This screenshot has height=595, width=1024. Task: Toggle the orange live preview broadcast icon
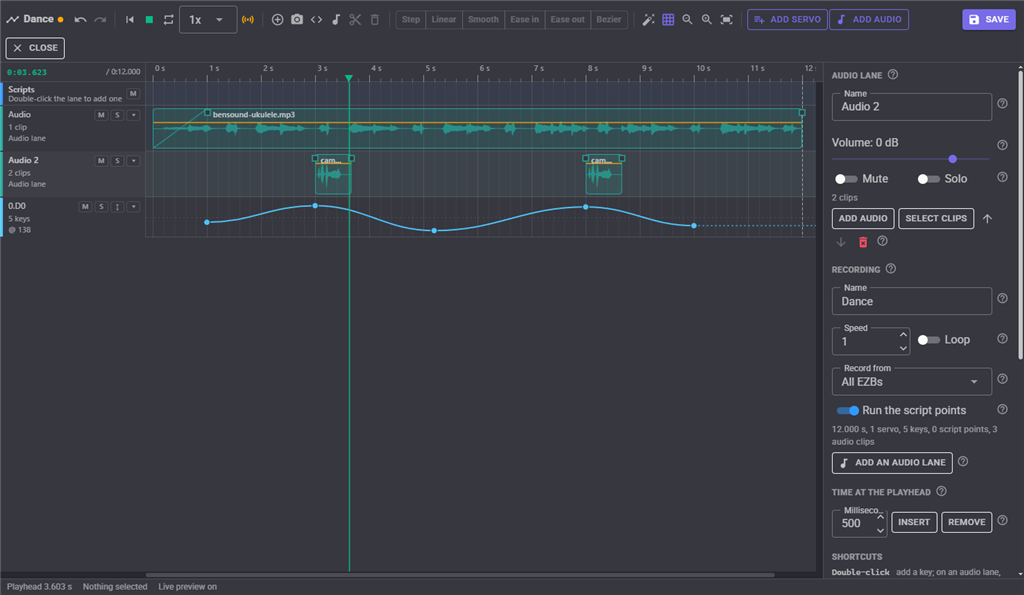pos(248,20)
